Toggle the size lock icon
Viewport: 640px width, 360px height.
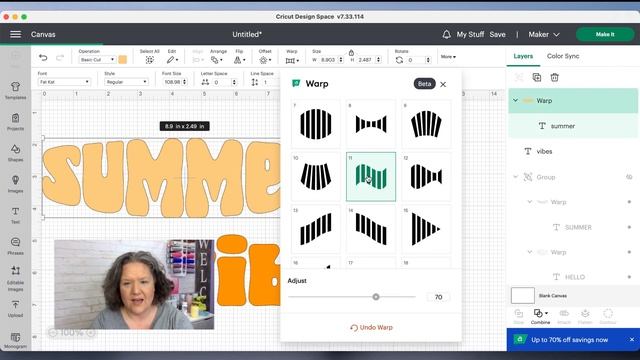point(351,52)
